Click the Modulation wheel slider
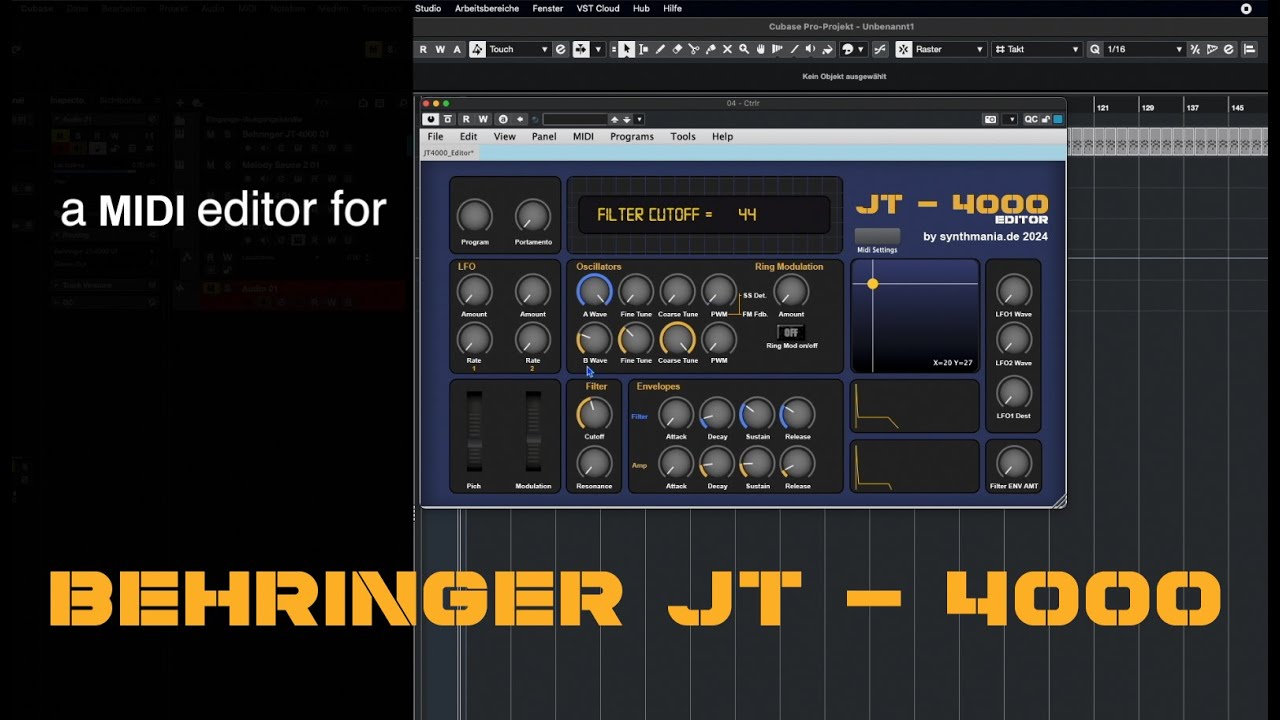Viewport: 1280px width, 720px height. click(533, 432)
